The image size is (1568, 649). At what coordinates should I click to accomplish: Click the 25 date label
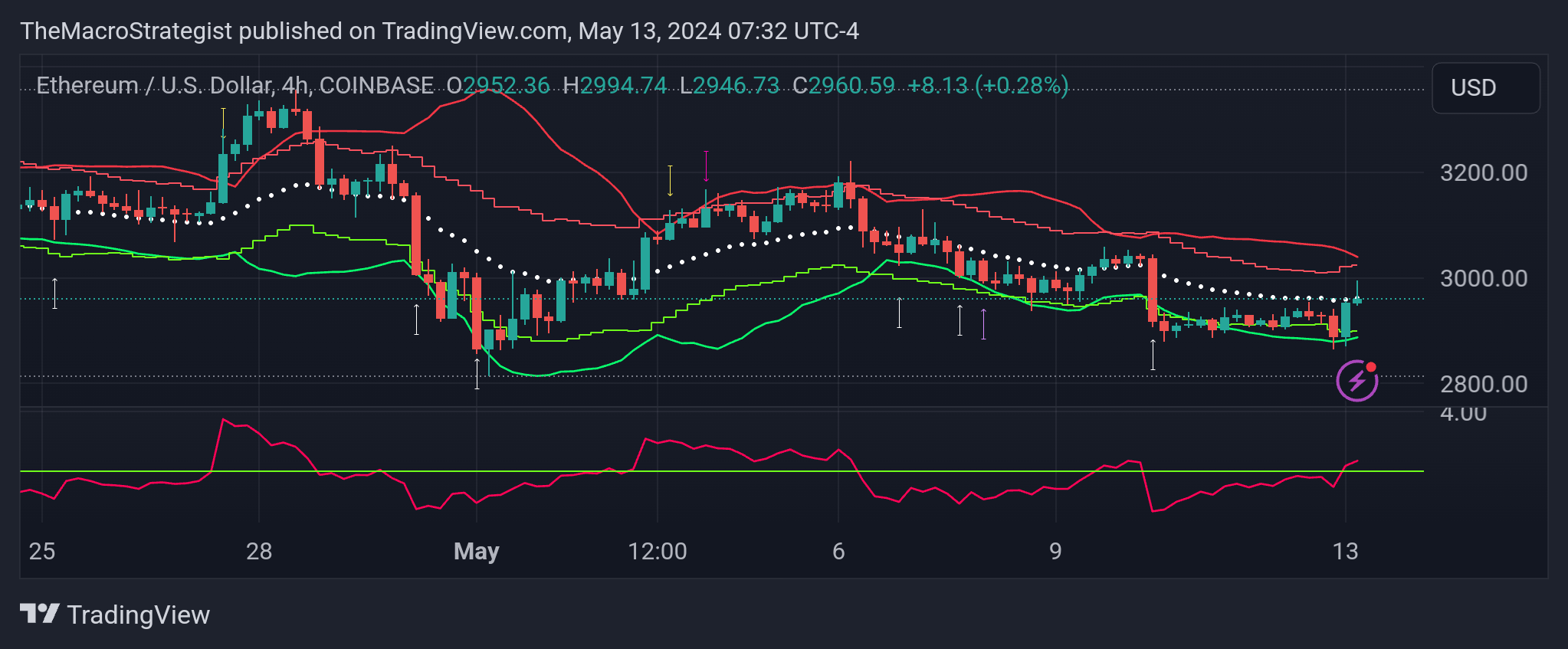point(42,552)
